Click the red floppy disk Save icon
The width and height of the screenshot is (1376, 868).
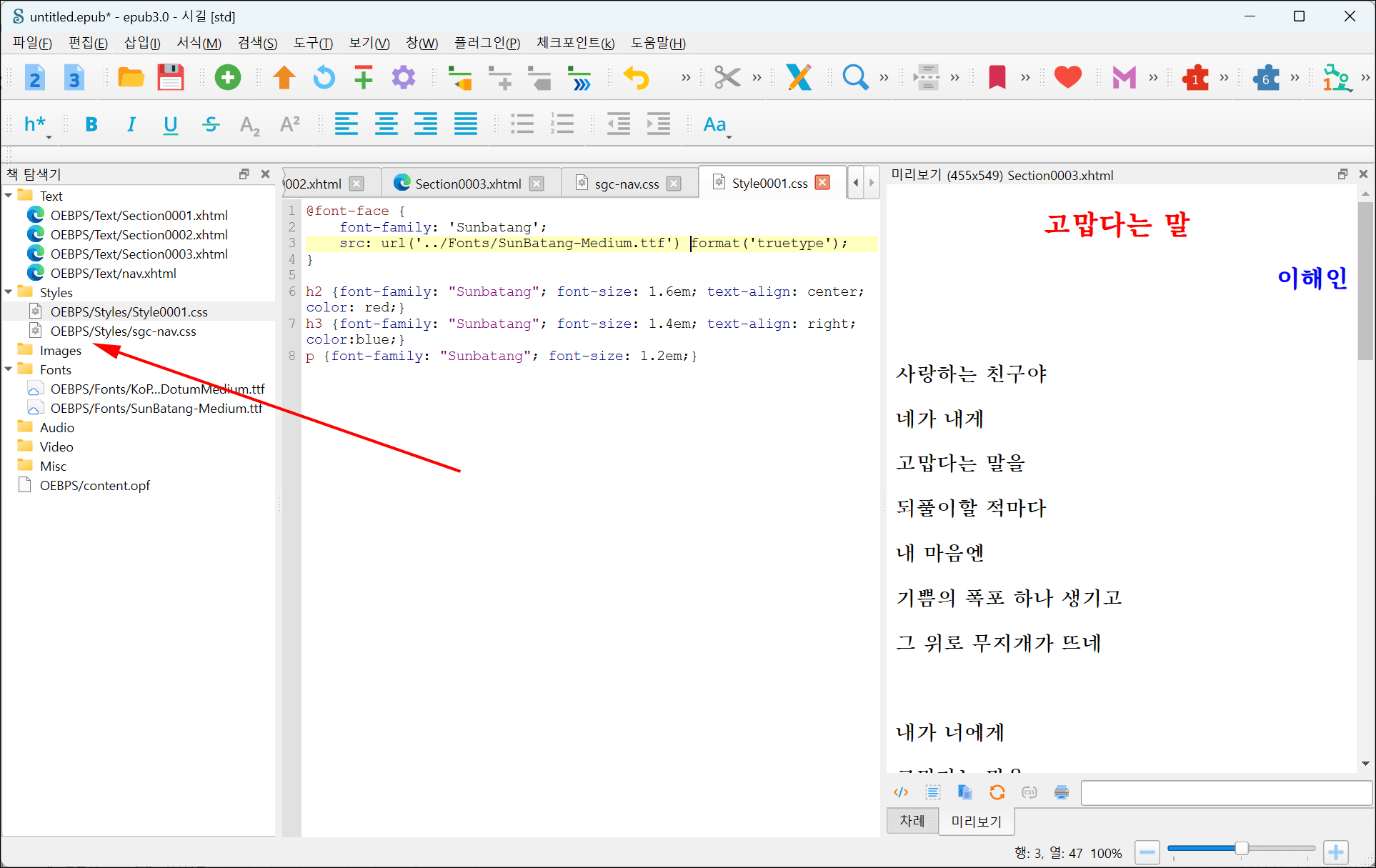pos(170,77)
